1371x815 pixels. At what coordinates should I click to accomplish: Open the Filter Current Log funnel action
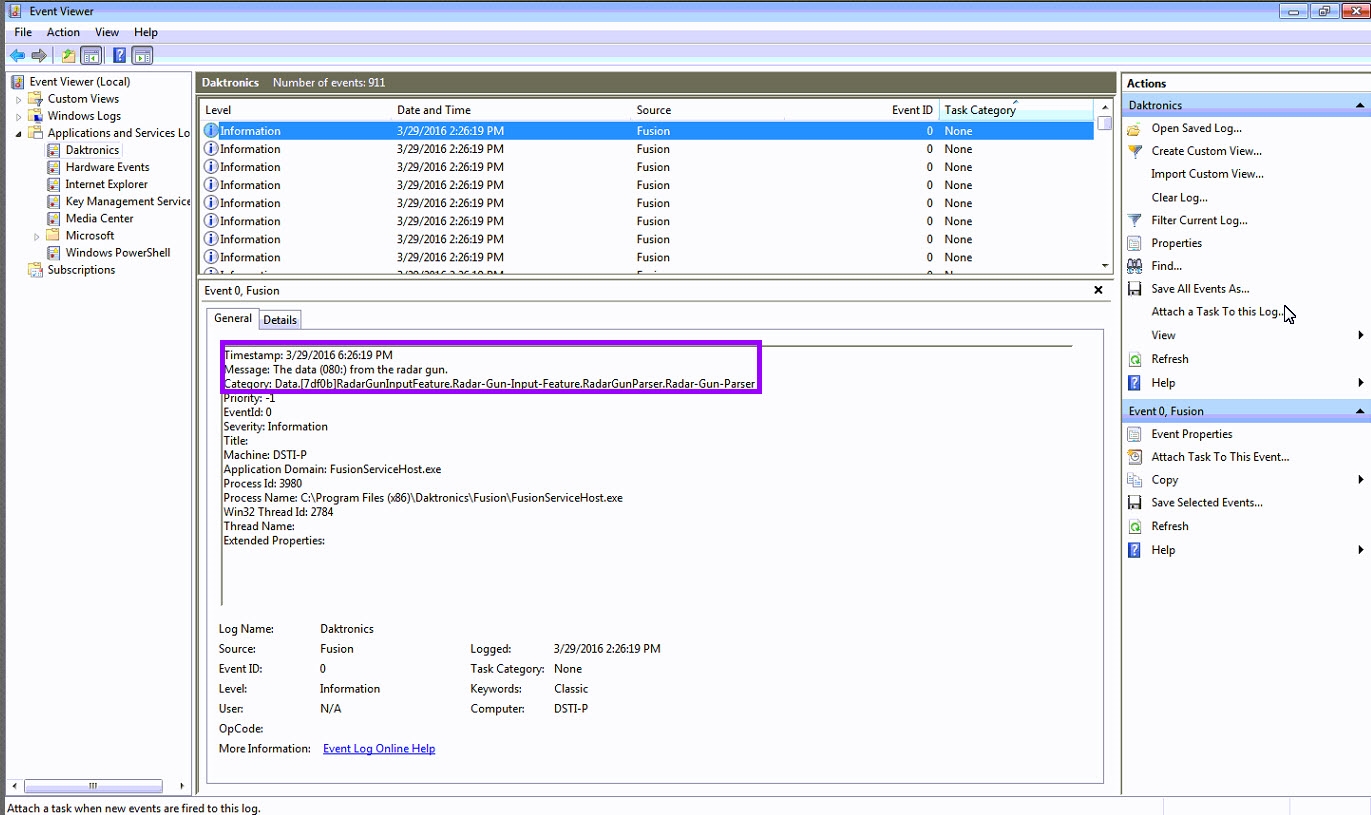1198,220
